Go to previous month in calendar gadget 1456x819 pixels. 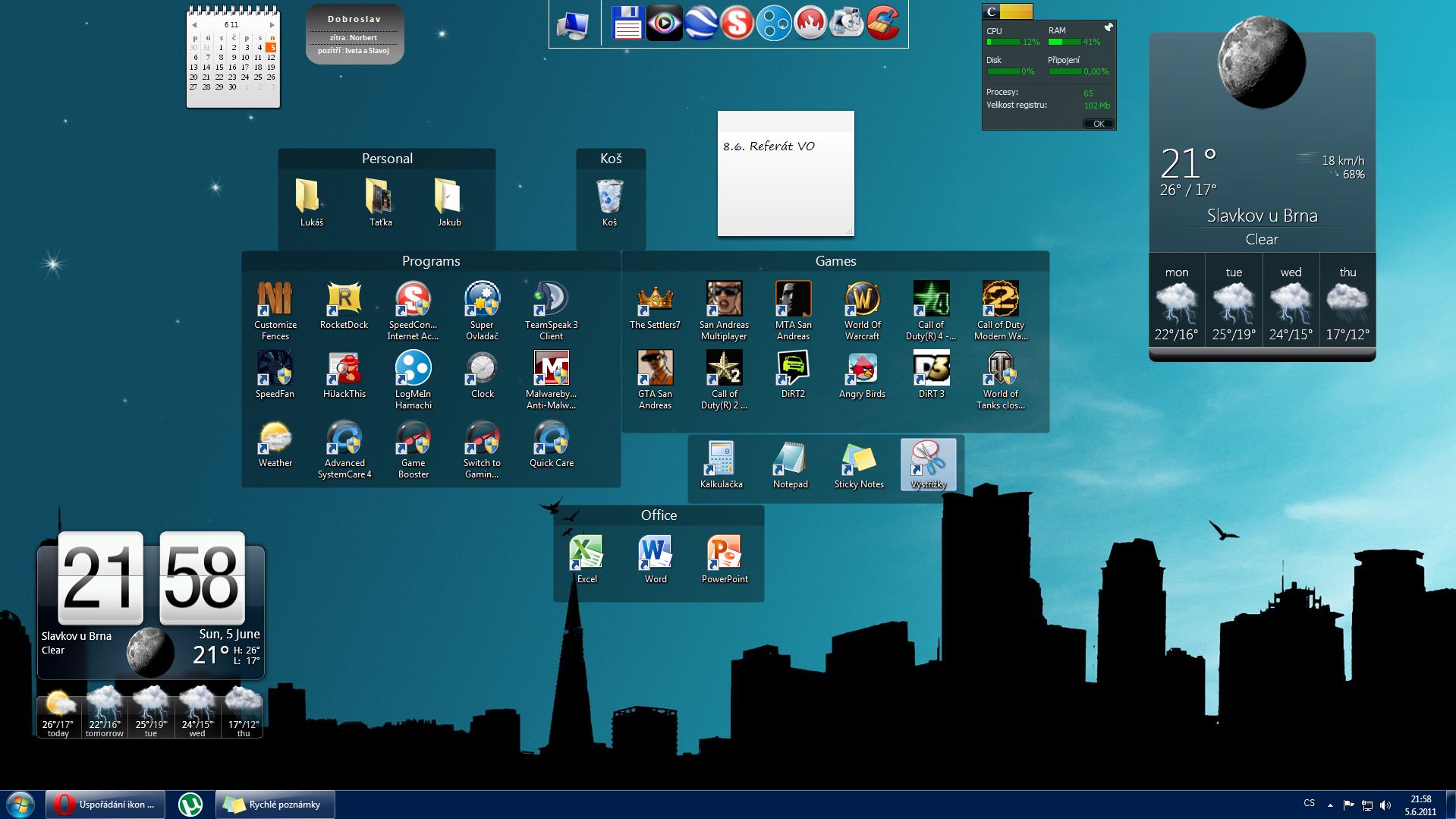click(194, 25)
